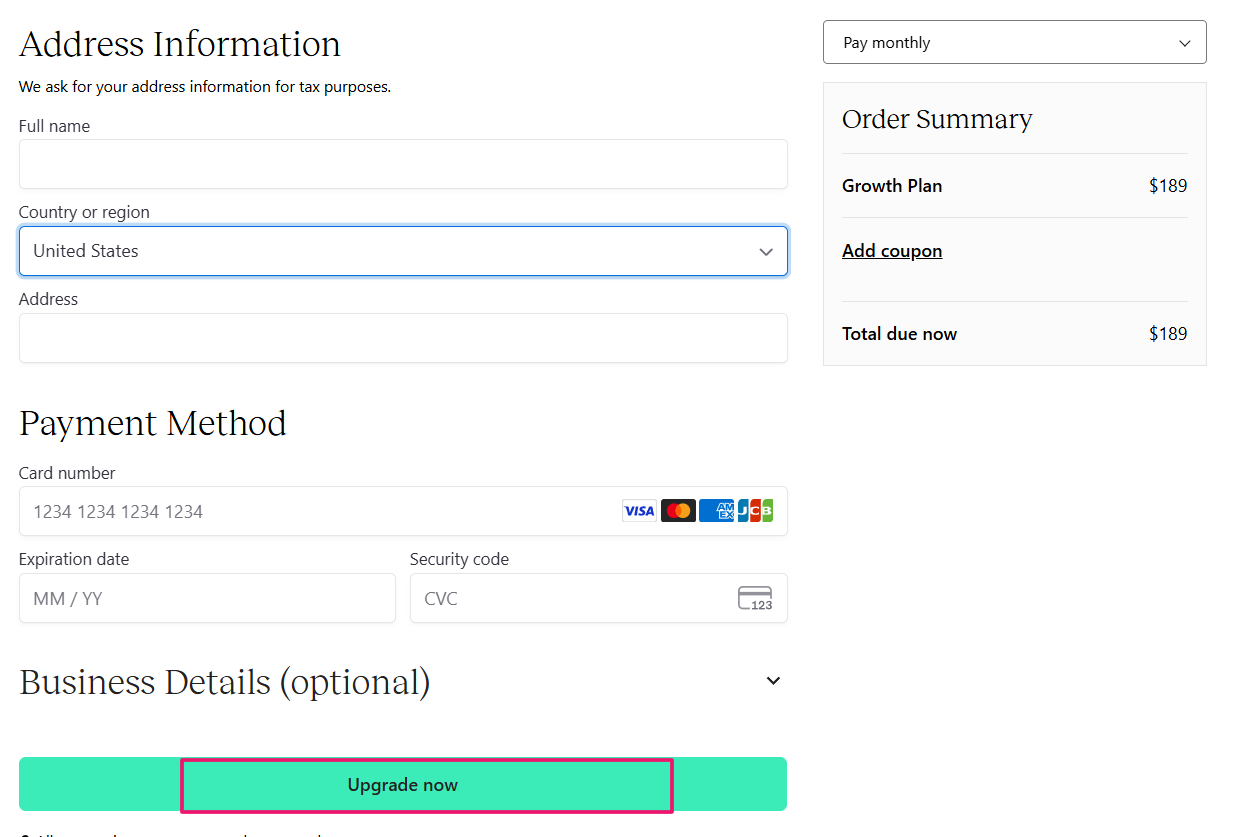Click the Card number label
1235x837 pixels.
[x=67, y=473]
